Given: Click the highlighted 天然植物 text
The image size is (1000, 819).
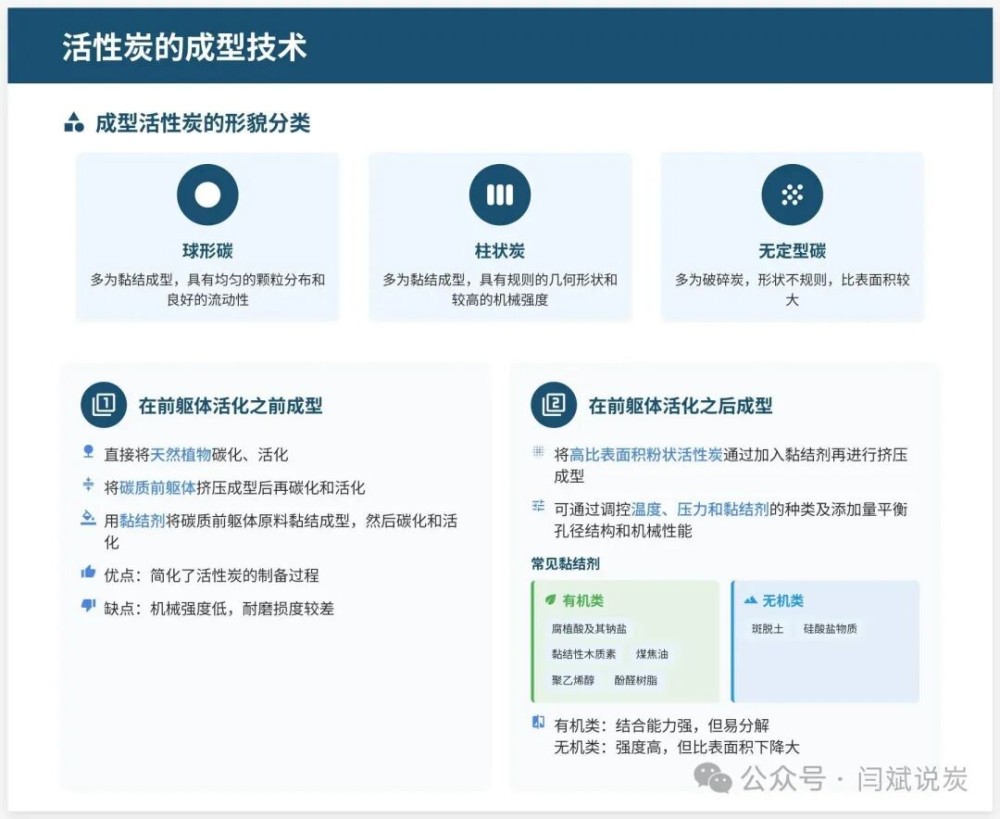Looking at the screenshot, I should (x=181, y=455).
